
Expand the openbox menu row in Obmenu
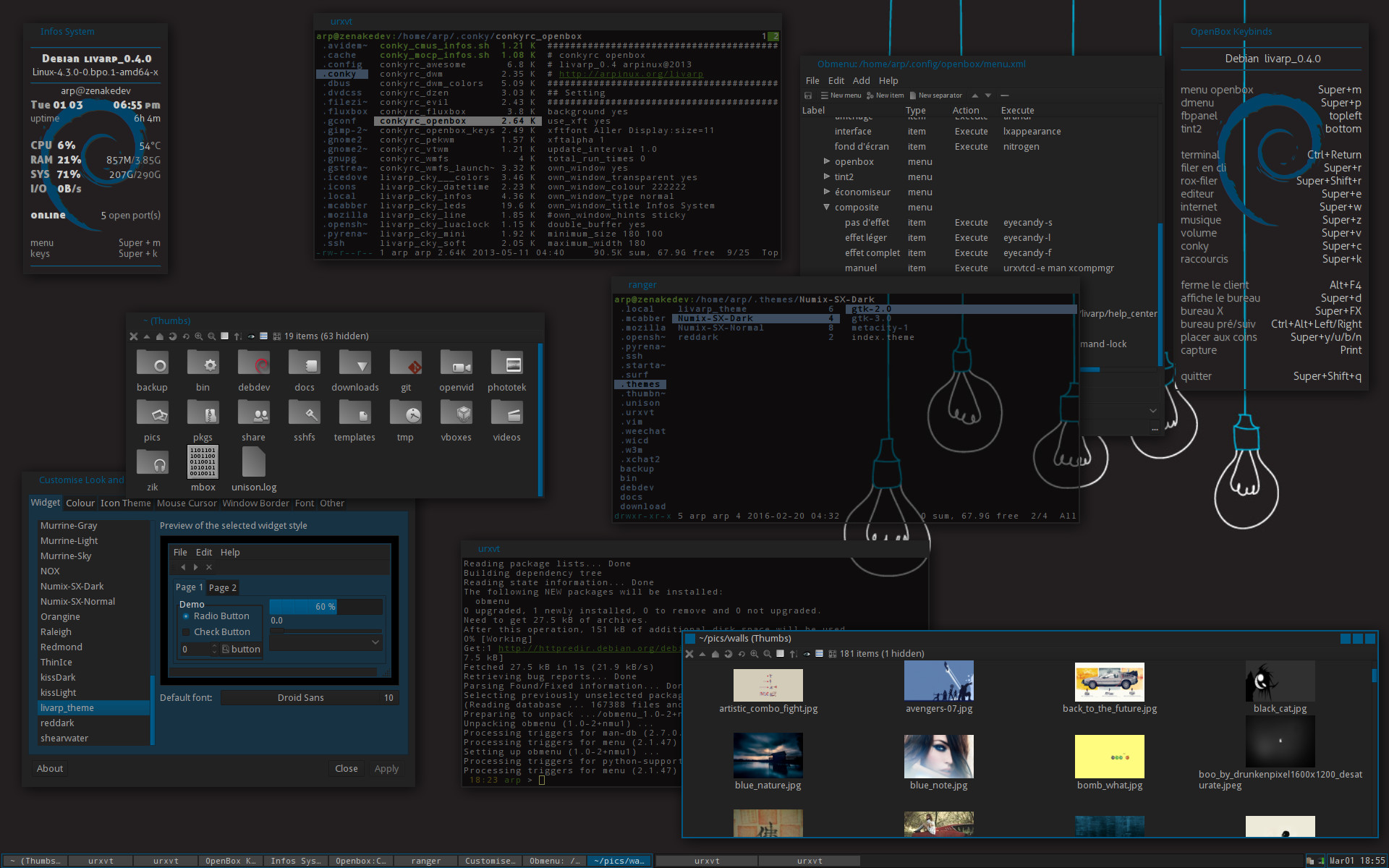826,161
